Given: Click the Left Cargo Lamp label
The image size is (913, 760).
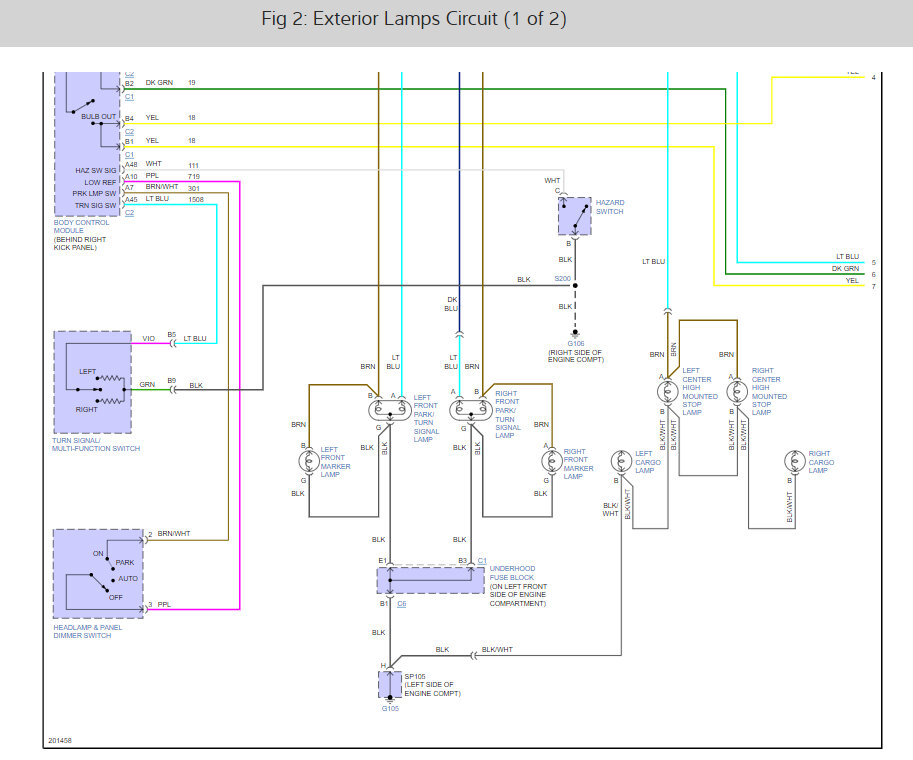Looking at the screenshot, I should (647, 462).
